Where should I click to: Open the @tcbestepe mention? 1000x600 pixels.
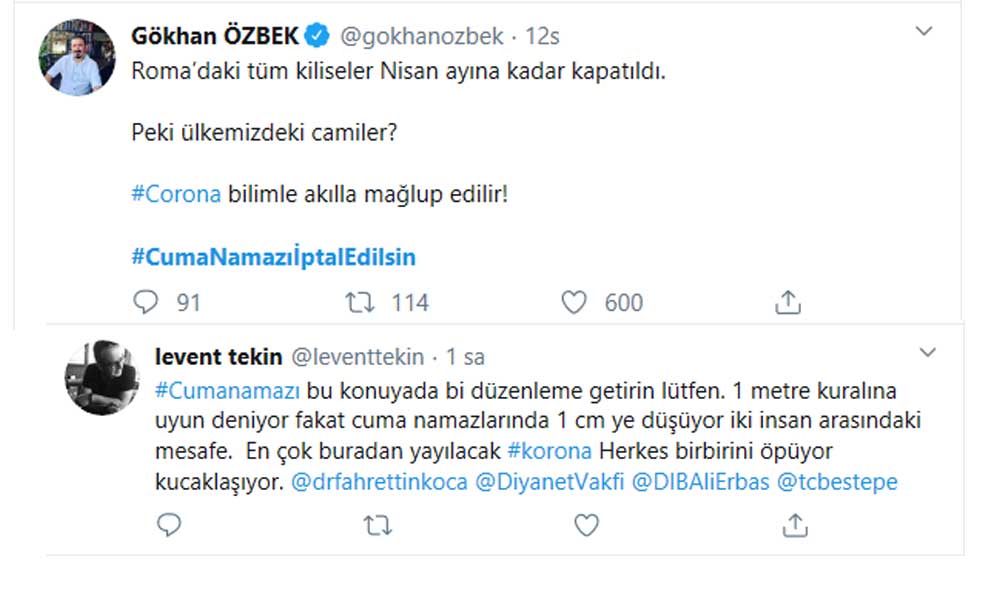tap(837, 481)
